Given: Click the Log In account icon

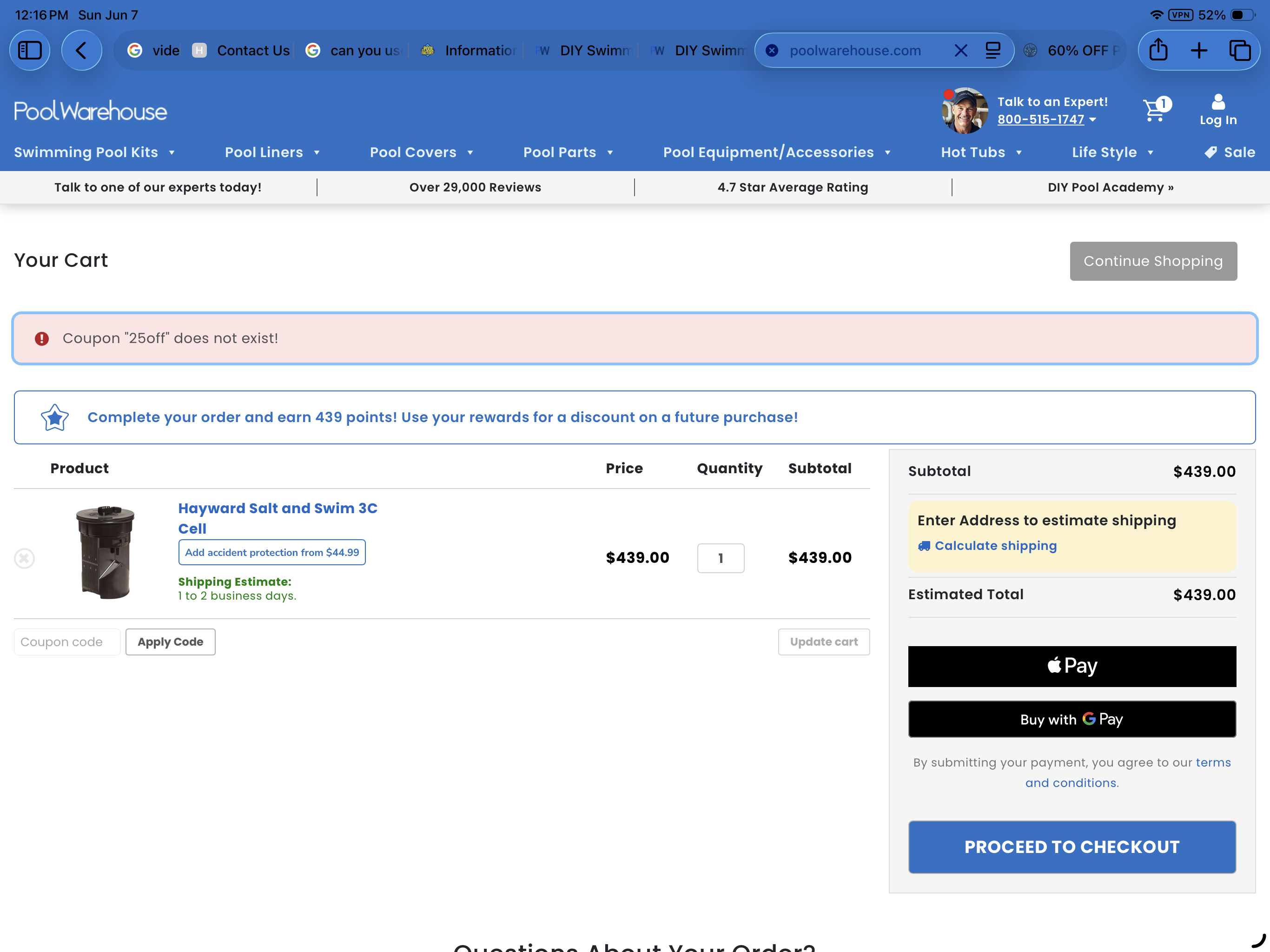Looking at the screenshot, I should coord(1218,110).
